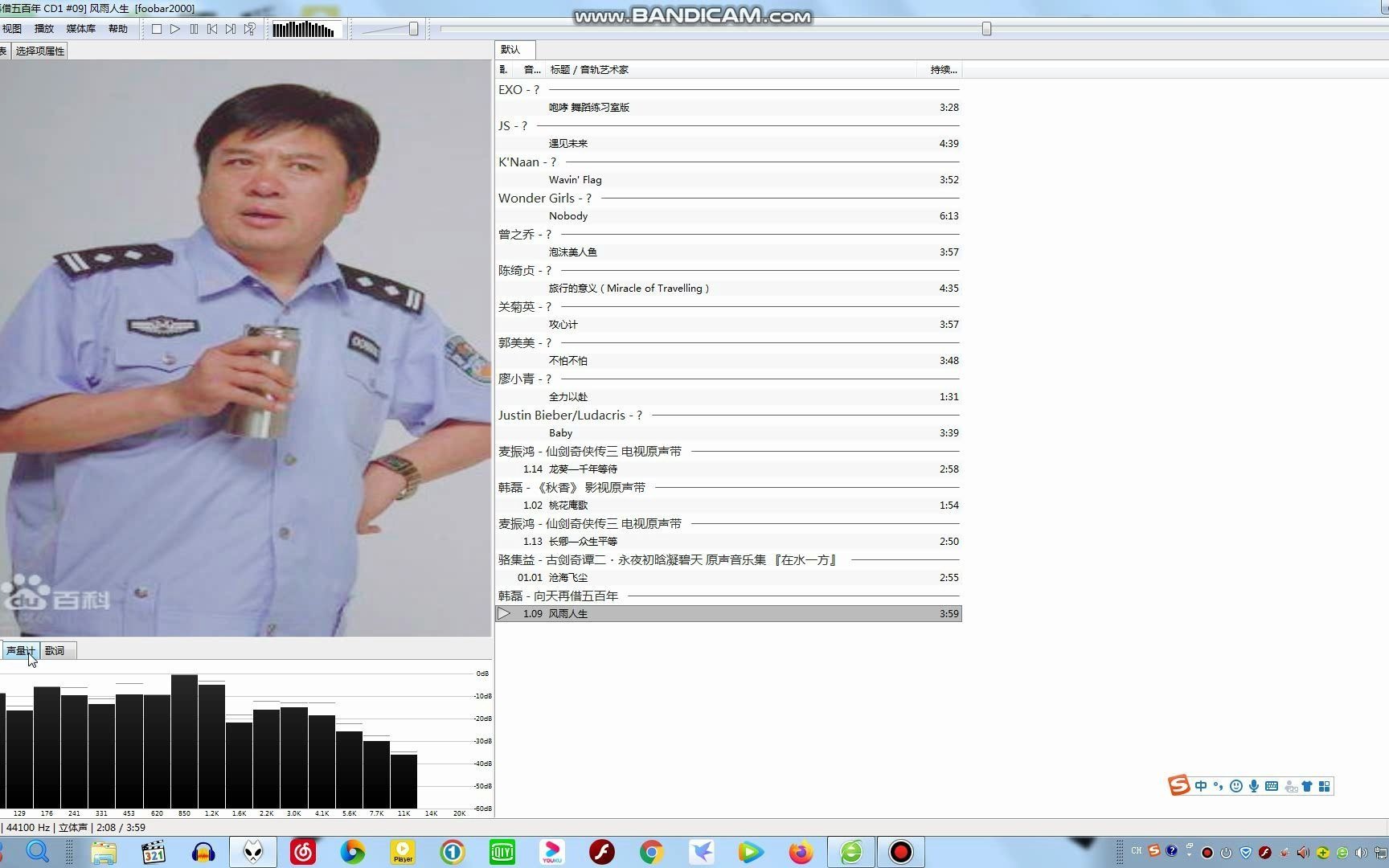Open the taskbar search magnifier
Image resolution: width=1389 pixels, height=868 pixels.
point(38,851)
